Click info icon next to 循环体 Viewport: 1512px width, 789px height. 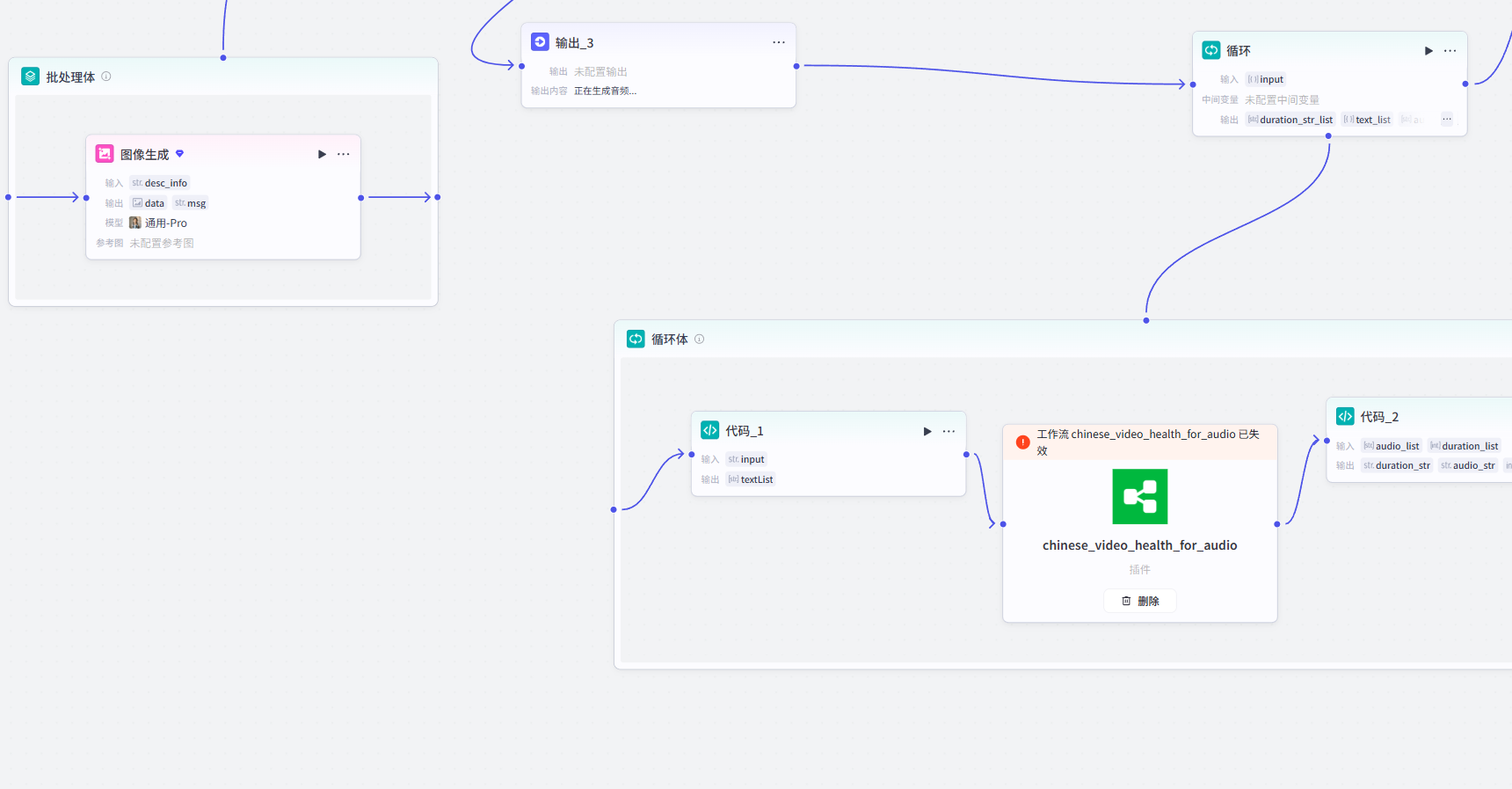[x=700, y=339]
